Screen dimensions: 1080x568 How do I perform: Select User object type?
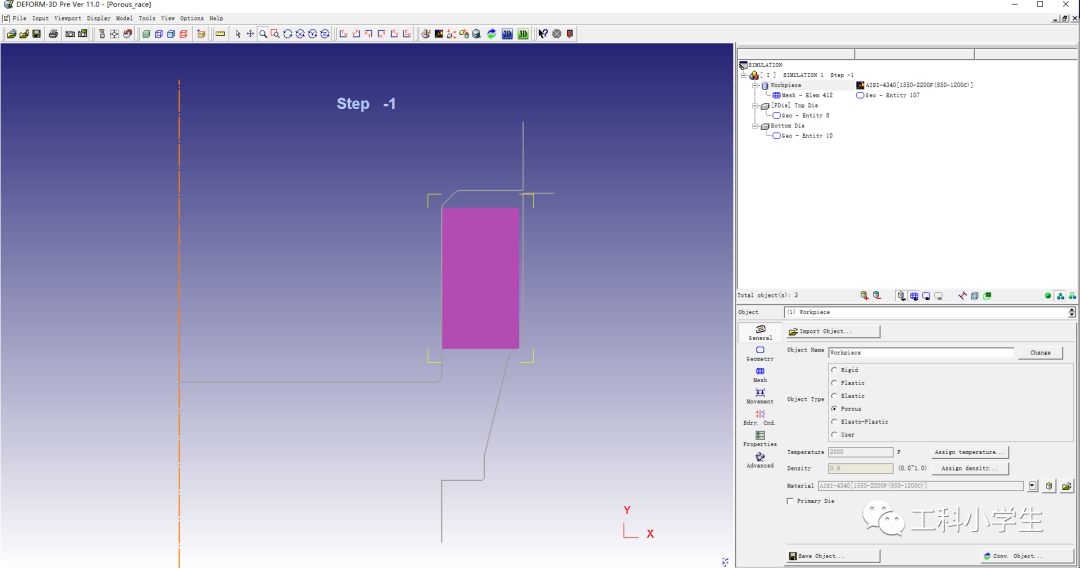[834, 434]
